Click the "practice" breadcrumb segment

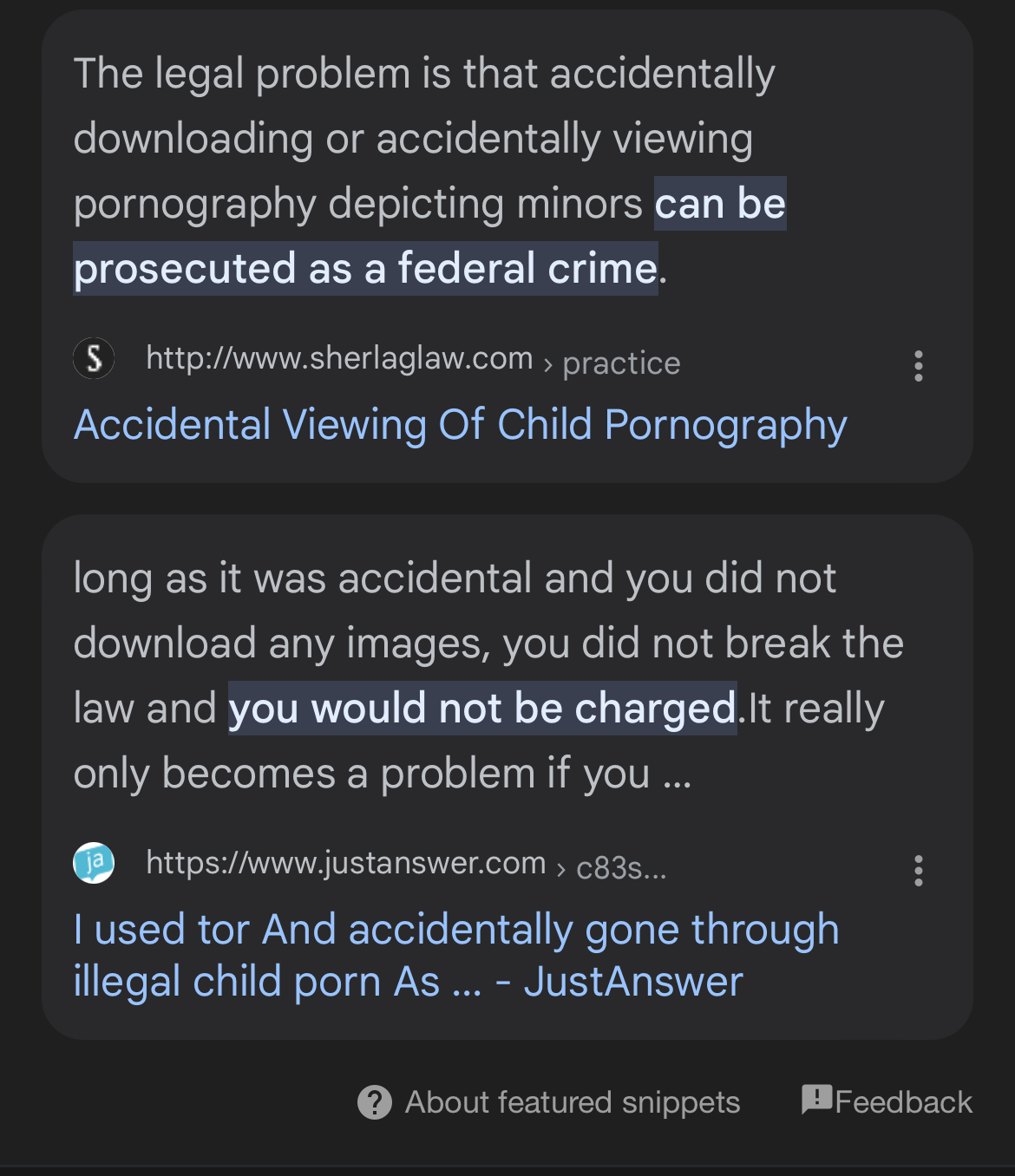621,363
